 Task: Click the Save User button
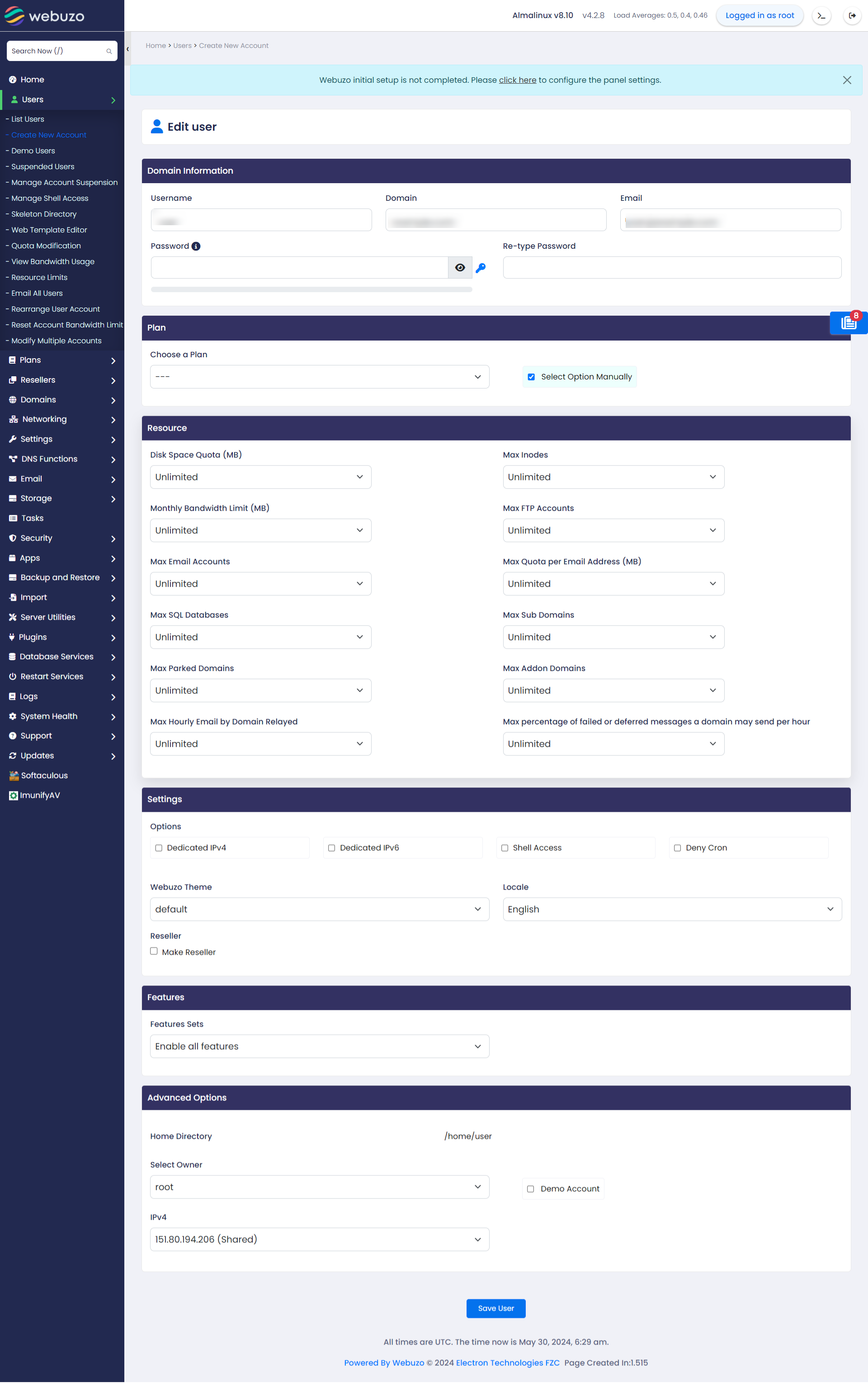(x=496, y=1307)
